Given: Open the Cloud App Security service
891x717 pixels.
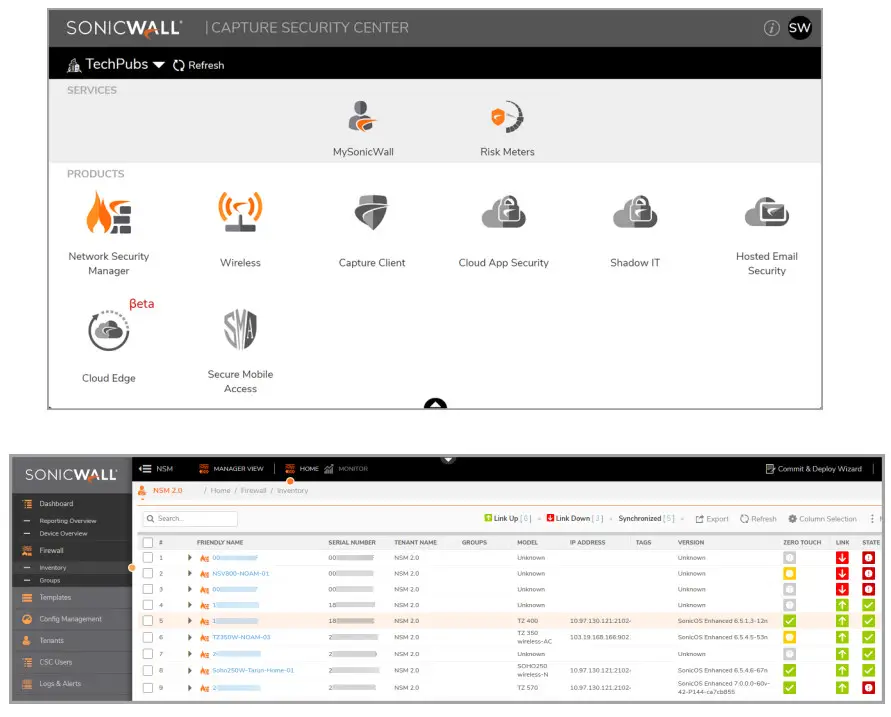Looking at the screenshot, I should coord(503,213).
